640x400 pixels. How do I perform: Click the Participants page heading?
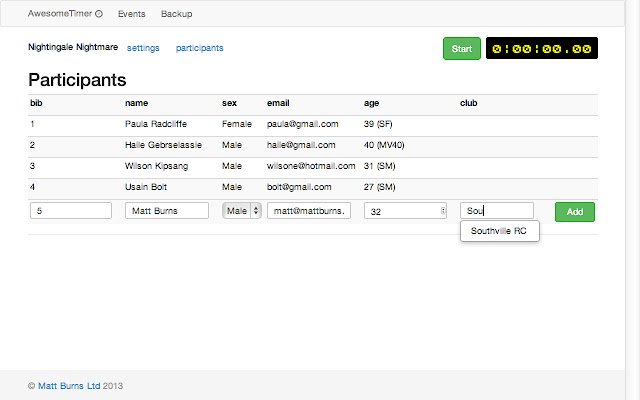point(77,80)
